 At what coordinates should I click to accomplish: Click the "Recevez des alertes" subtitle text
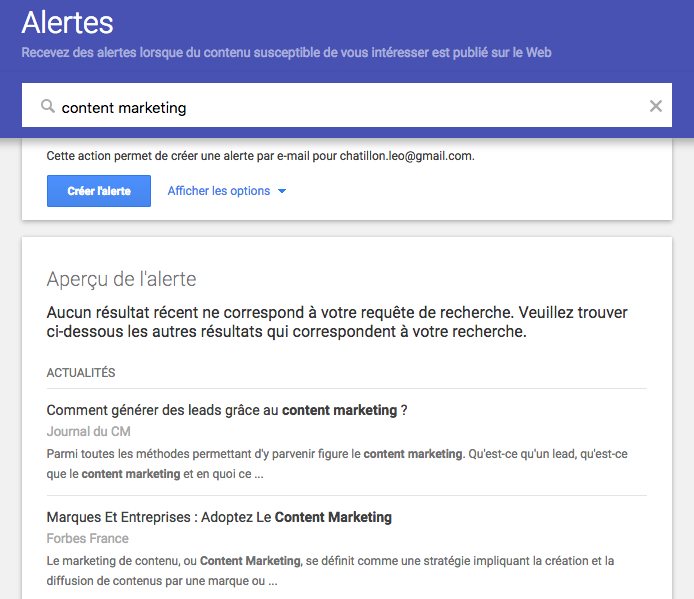286,52
